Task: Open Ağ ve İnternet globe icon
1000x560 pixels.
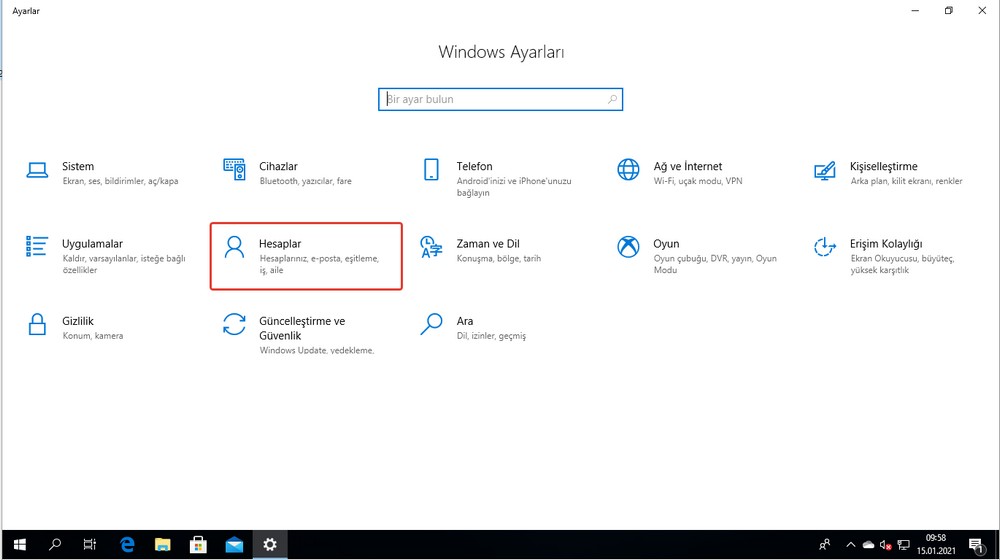Action: coord(628,169)
